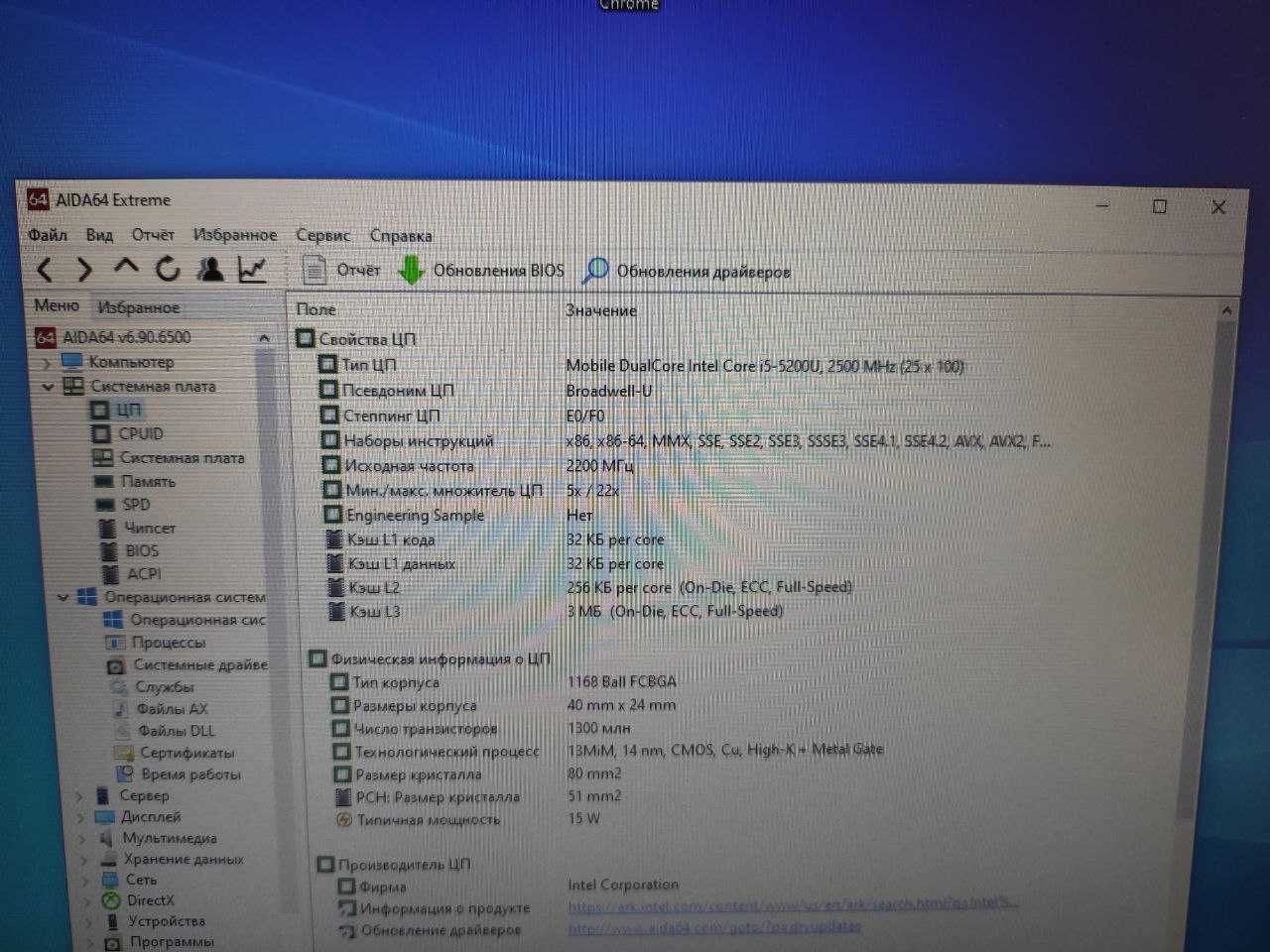Screen dimensions: 1270x952
Task: Select BIOS in the tree
Action: pyautogui.click(x=130, y=550)
